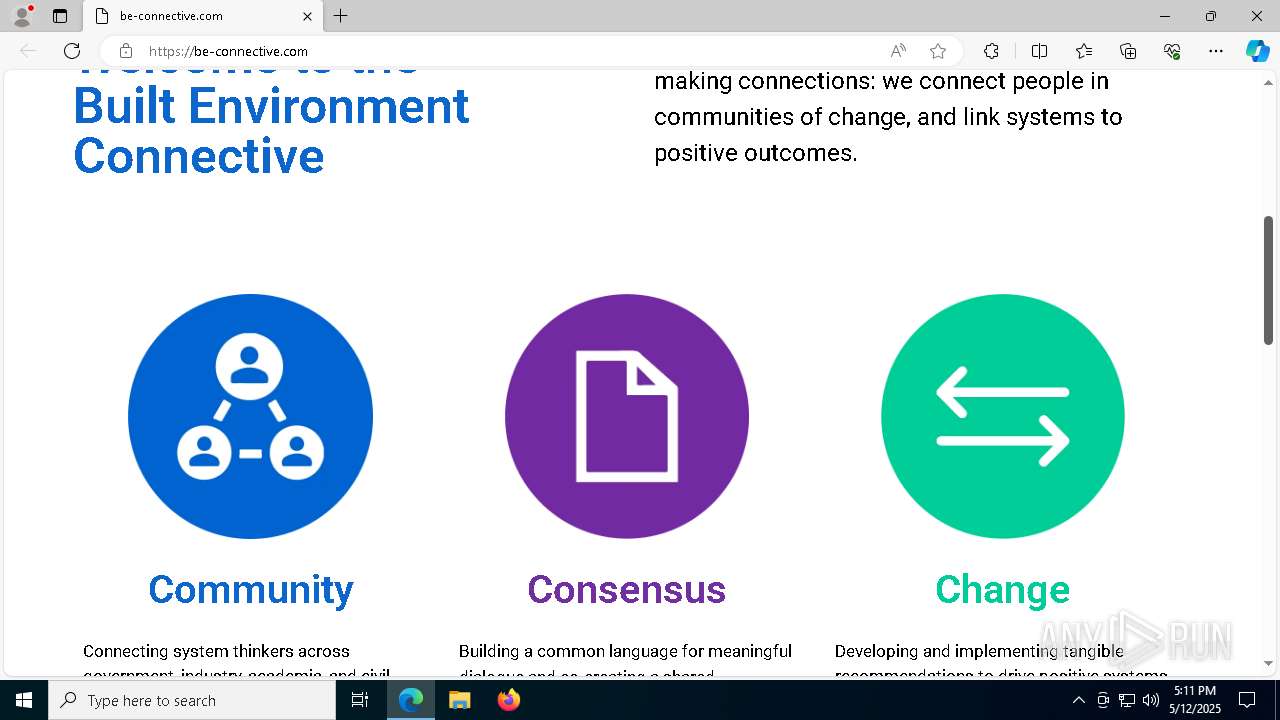Screen dimensions: 1280x720
Task: Open Copilot sidebar icon
Action: pos(1257,51)
